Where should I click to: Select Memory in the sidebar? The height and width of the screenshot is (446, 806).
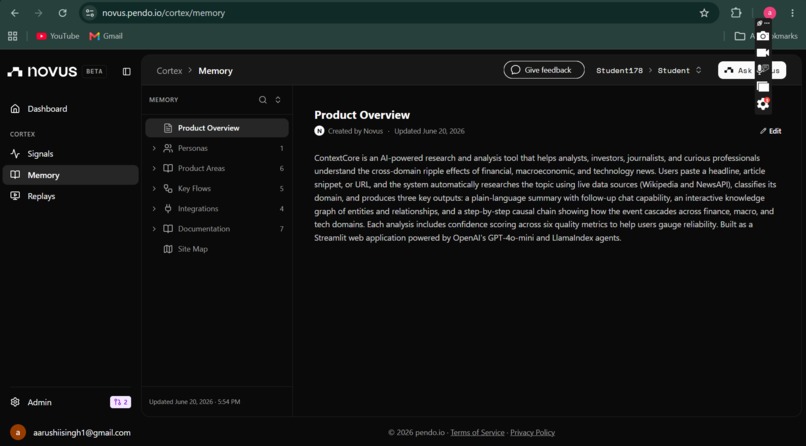70,175
